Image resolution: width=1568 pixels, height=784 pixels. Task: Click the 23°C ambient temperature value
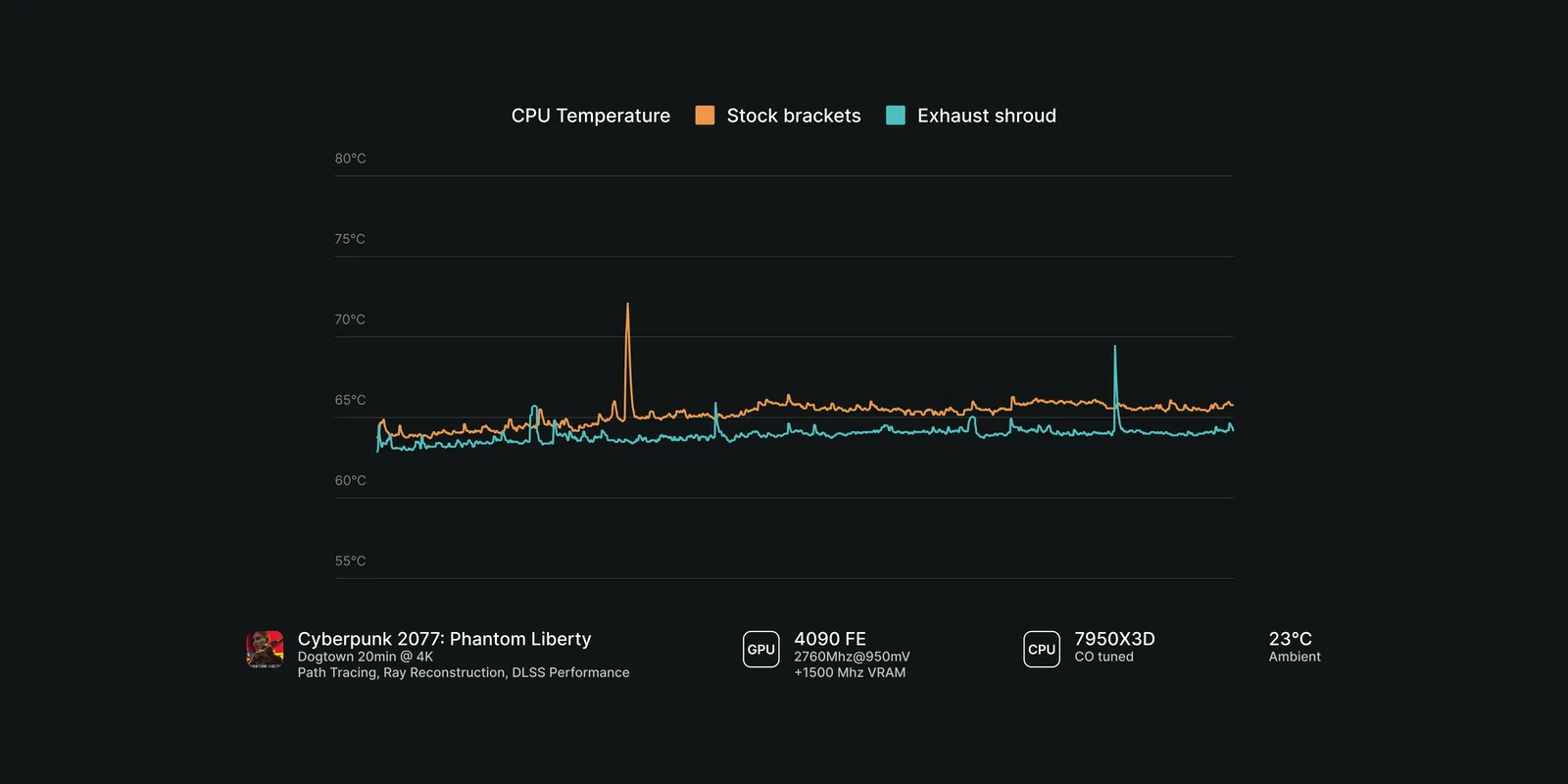[1290, 639]
